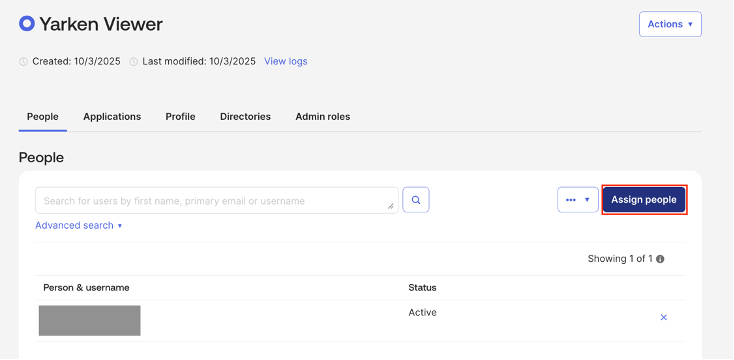Open the Applications tab

112,117
